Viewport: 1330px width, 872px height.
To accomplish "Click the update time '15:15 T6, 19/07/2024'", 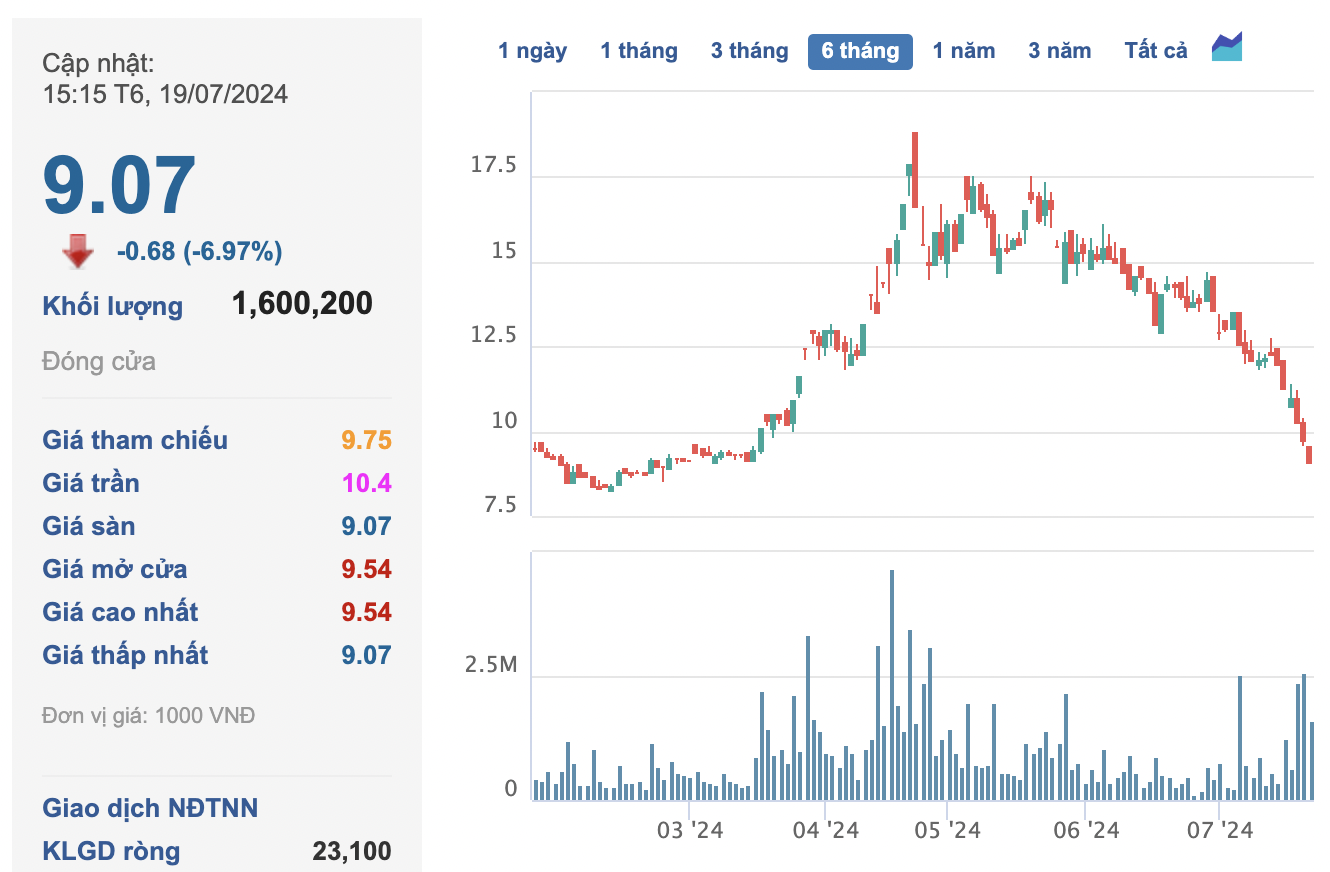I will click(x=165, y=94).
